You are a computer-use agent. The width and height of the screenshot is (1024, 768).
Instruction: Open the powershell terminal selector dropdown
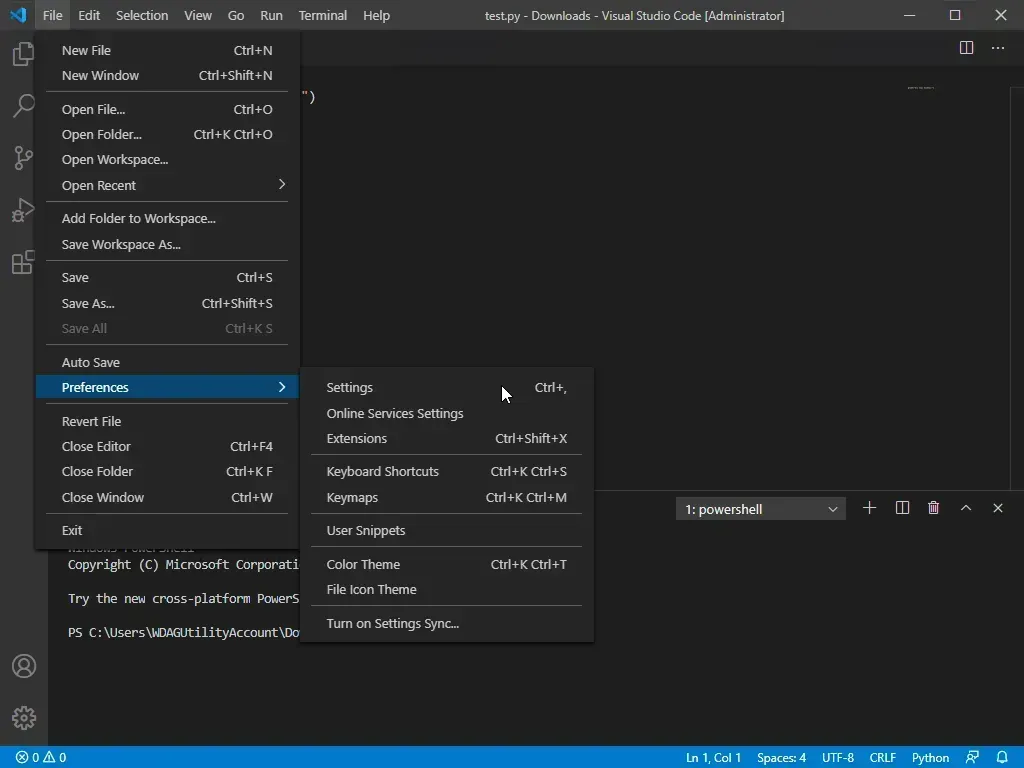tap(761, 509)
